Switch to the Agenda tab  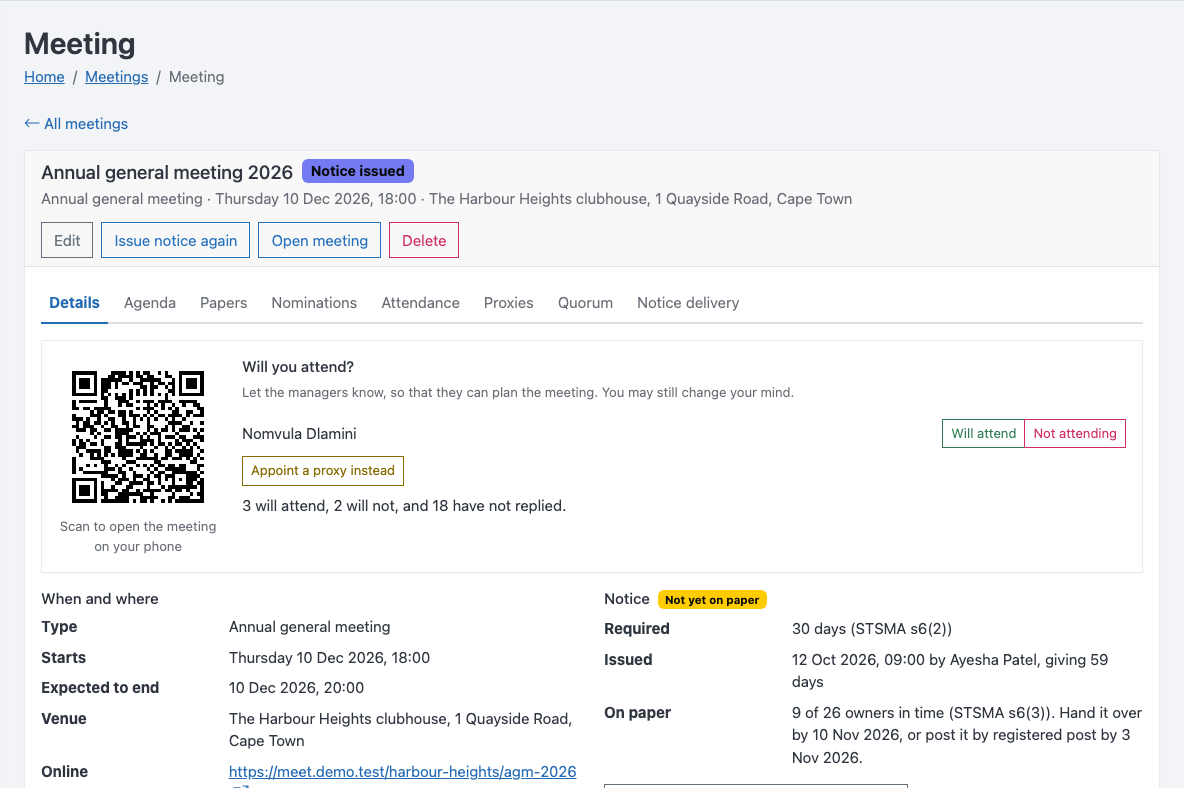click(x=150, y=303)
